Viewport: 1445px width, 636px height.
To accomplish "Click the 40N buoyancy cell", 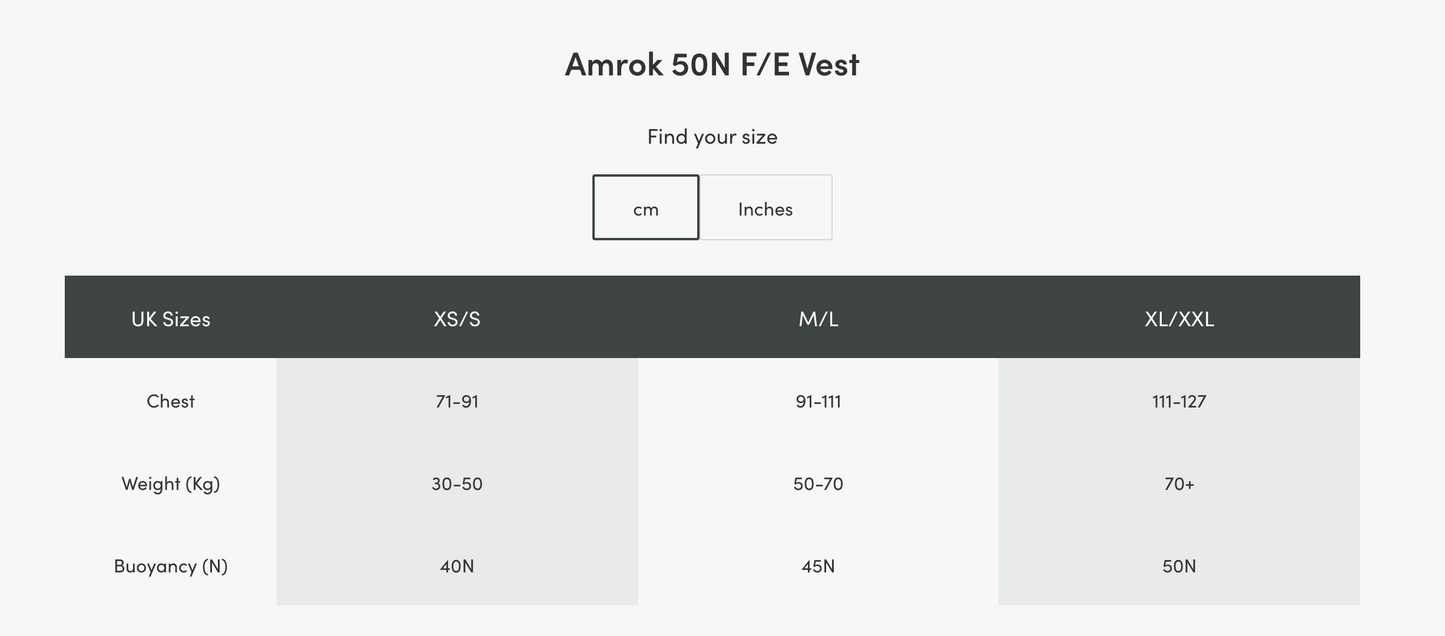I will (x=457, y=566).
